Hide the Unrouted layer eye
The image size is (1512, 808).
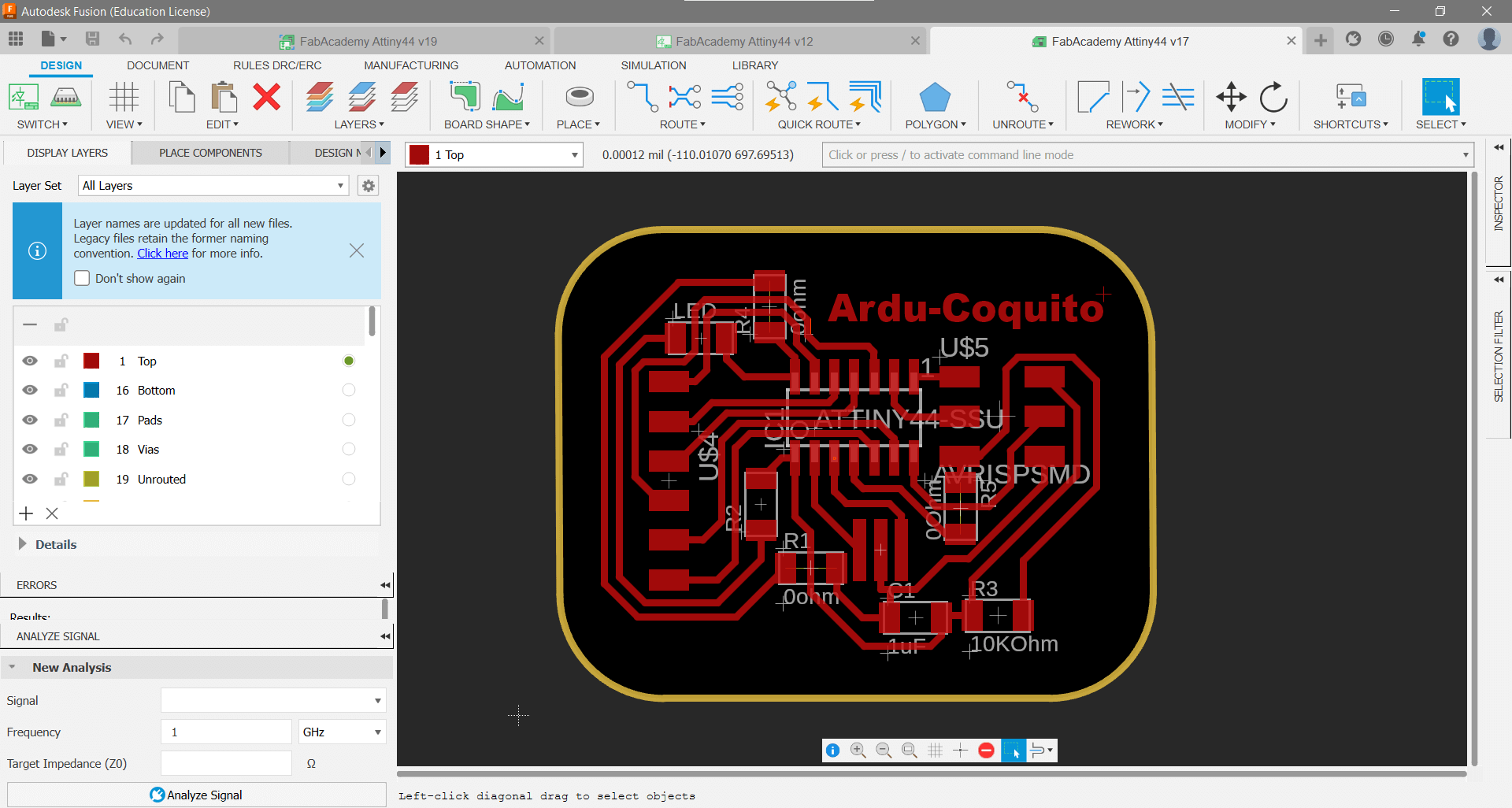30,479
